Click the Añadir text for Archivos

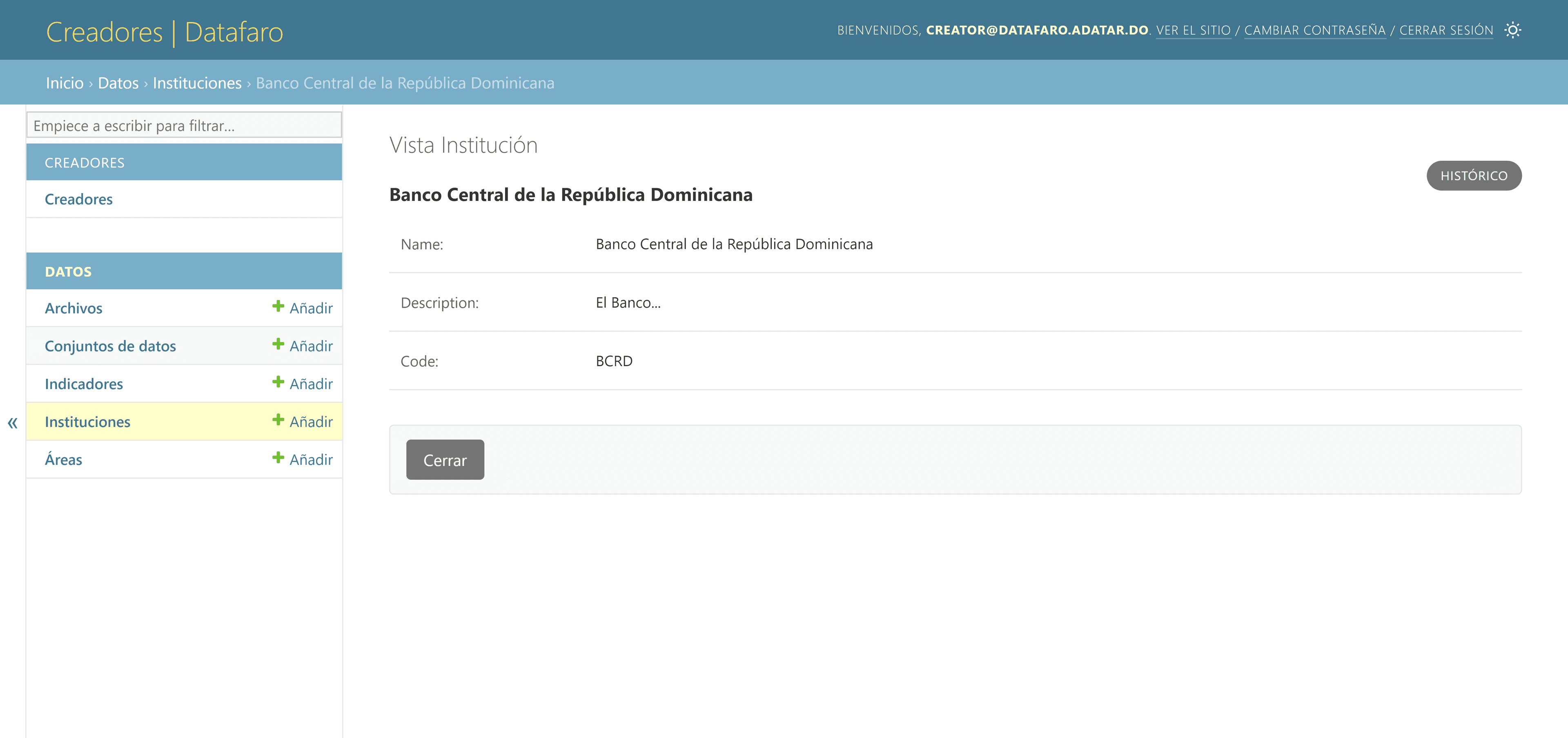click(311, 308)
